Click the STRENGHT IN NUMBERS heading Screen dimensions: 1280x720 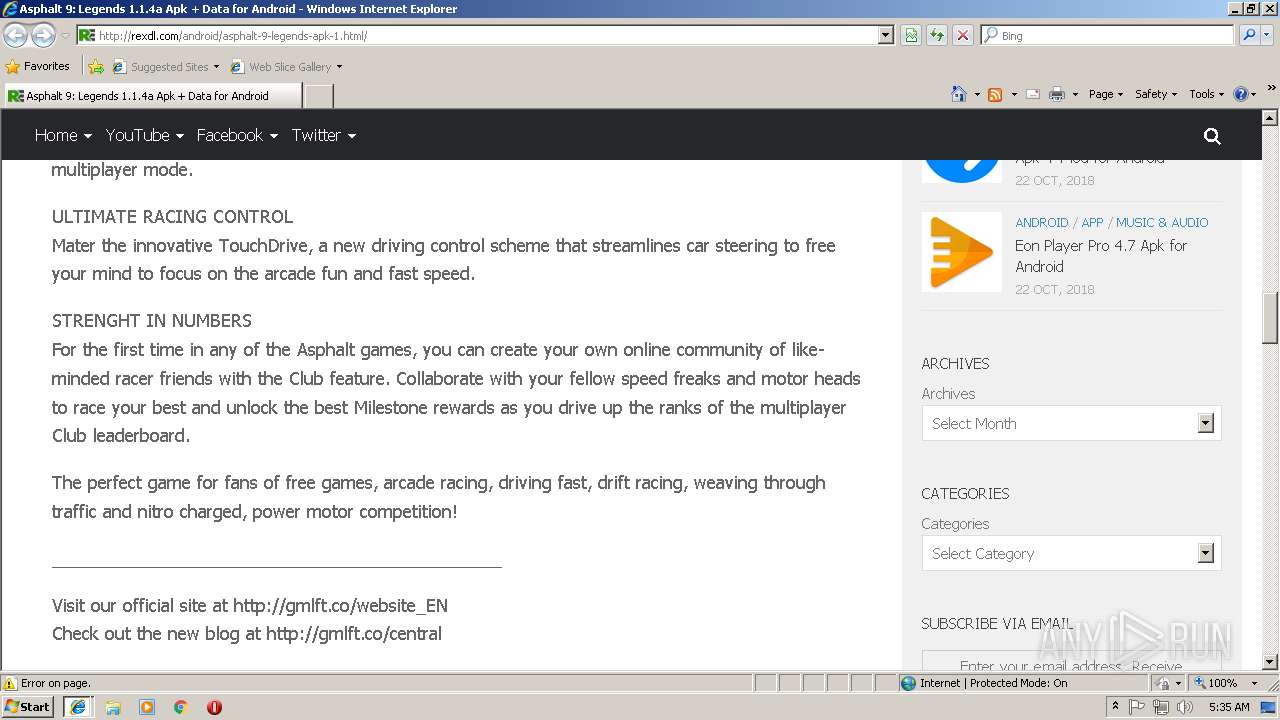[x=152, y=320]
